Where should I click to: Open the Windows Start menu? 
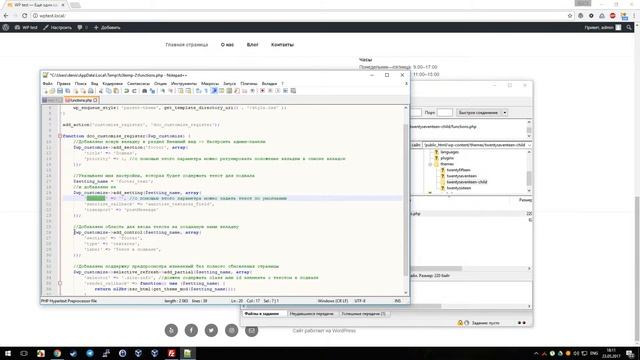pos(8,353)
